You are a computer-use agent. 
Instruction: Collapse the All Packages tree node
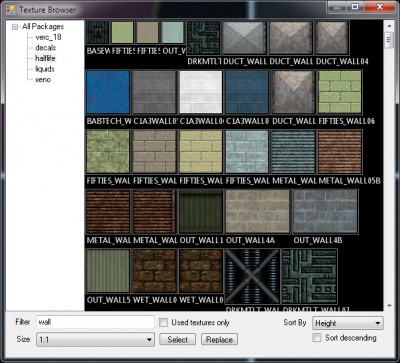(x=15, y=27)
